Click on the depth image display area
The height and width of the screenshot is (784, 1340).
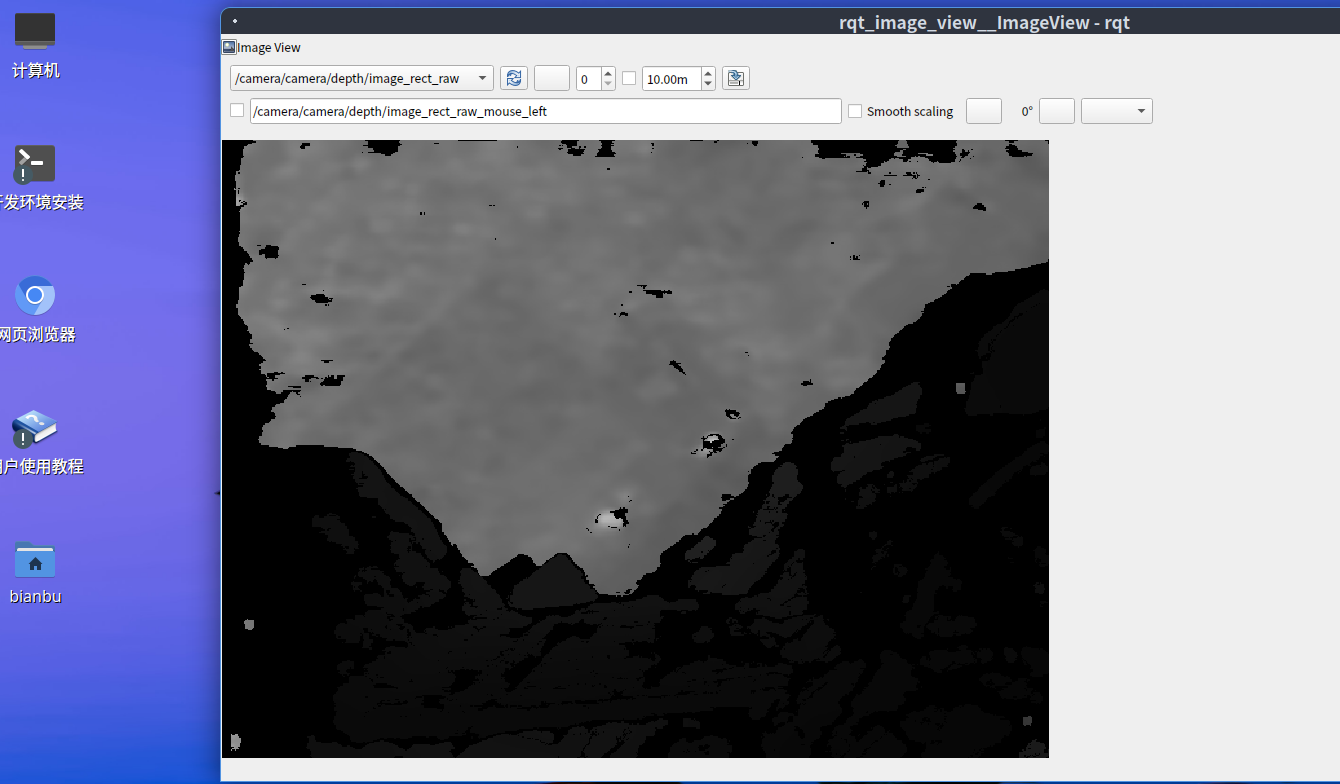coord(635,448)
